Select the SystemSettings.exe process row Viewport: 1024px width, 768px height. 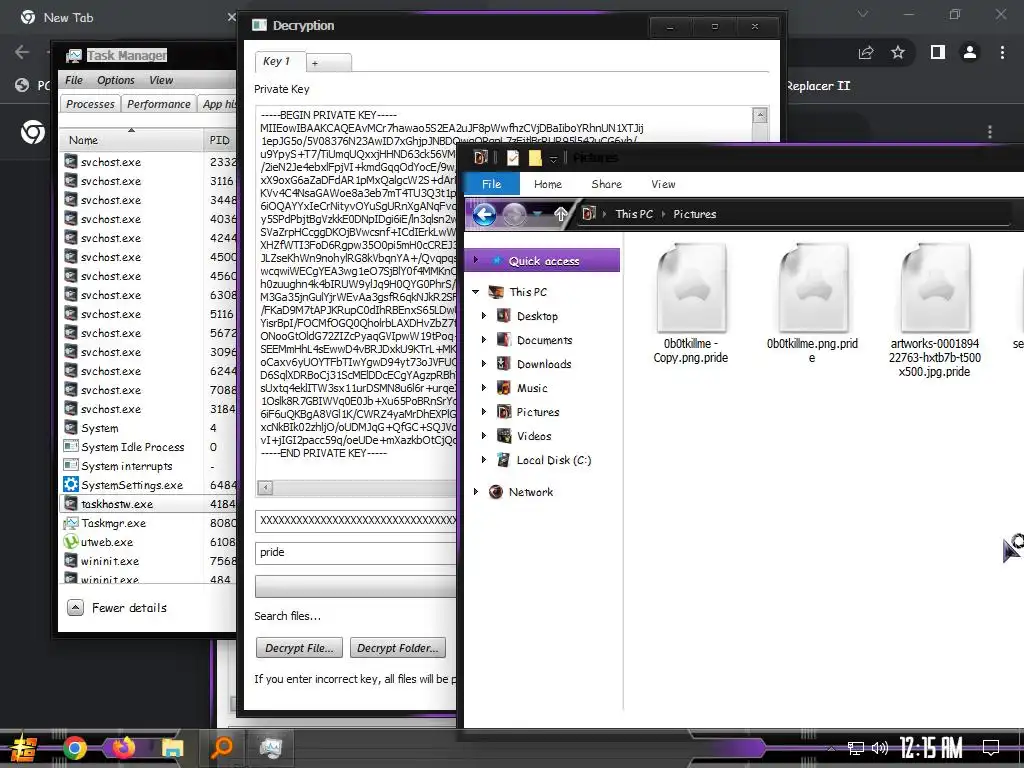click(x=148, y=485)
